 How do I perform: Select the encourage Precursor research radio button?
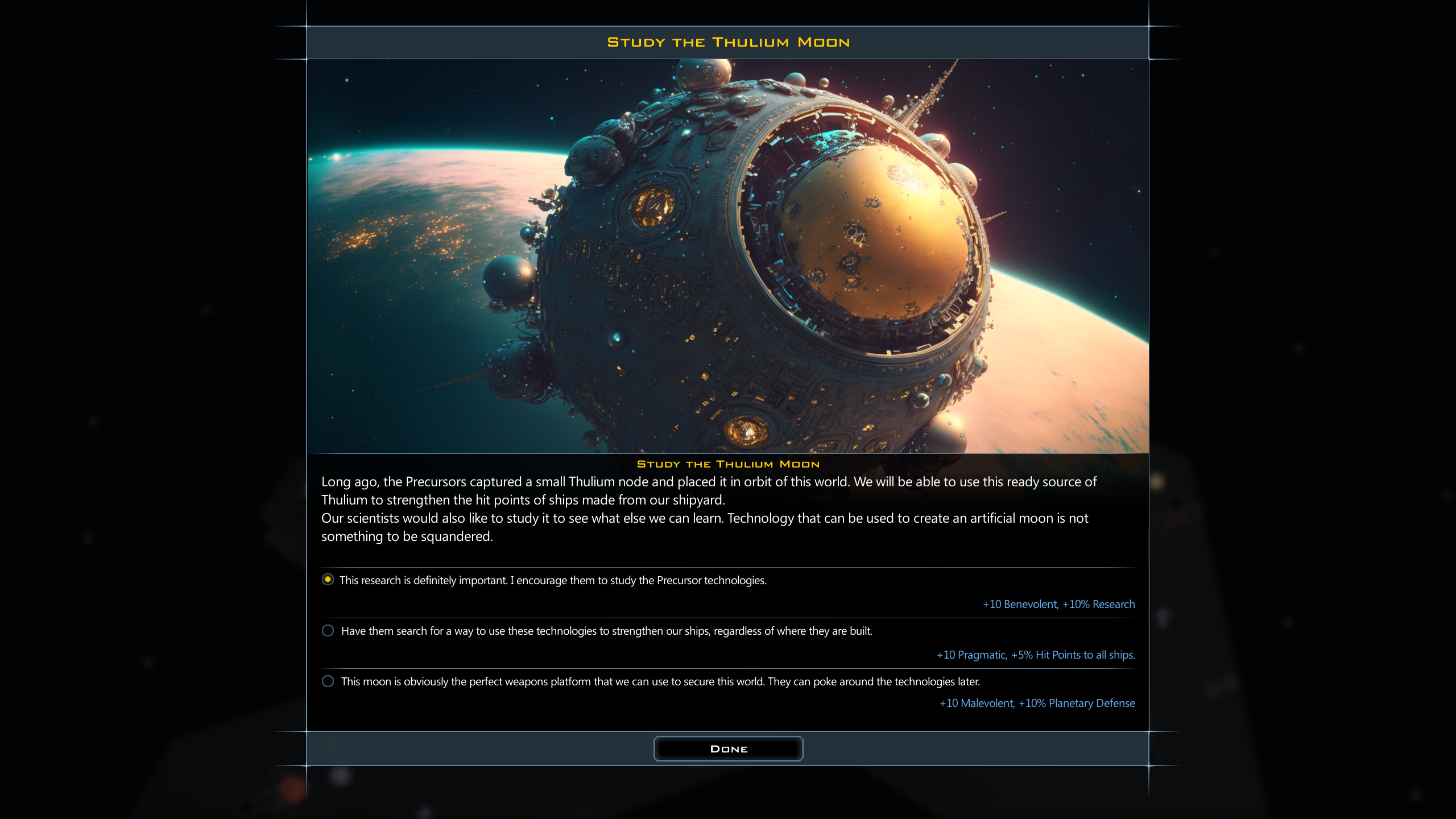tap(328, 580)
